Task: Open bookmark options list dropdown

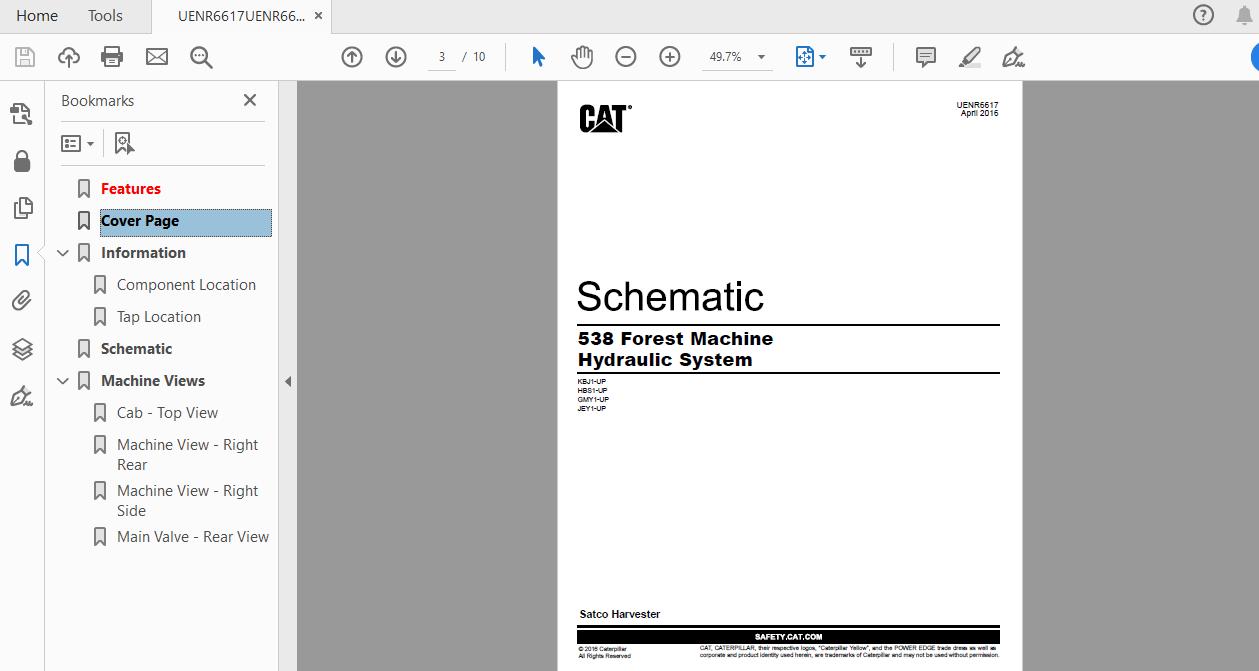Action: (x=77, y=143)
